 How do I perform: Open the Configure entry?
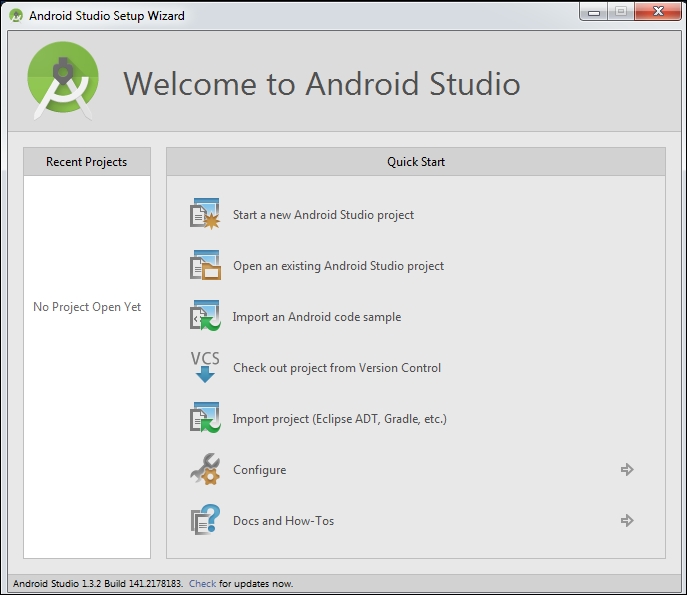click(x=260, y=470)
